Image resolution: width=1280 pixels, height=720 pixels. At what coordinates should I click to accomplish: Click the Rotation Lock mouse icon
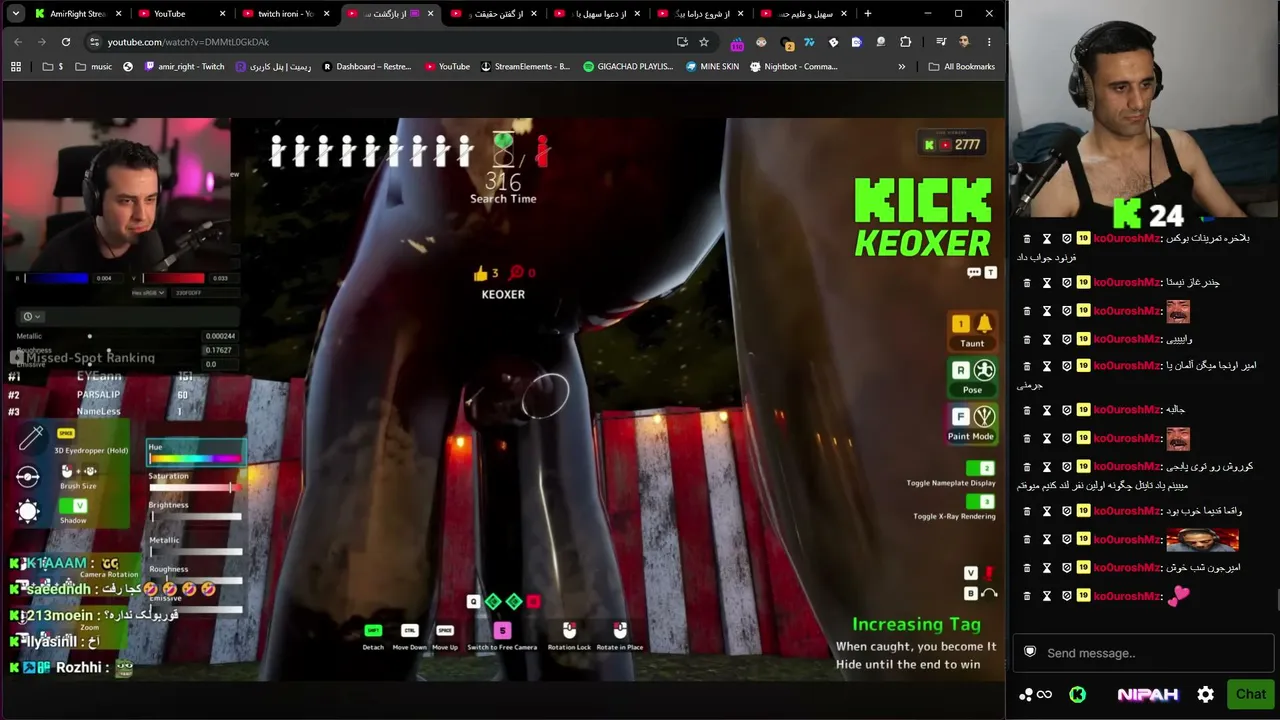tap(569, 630)
